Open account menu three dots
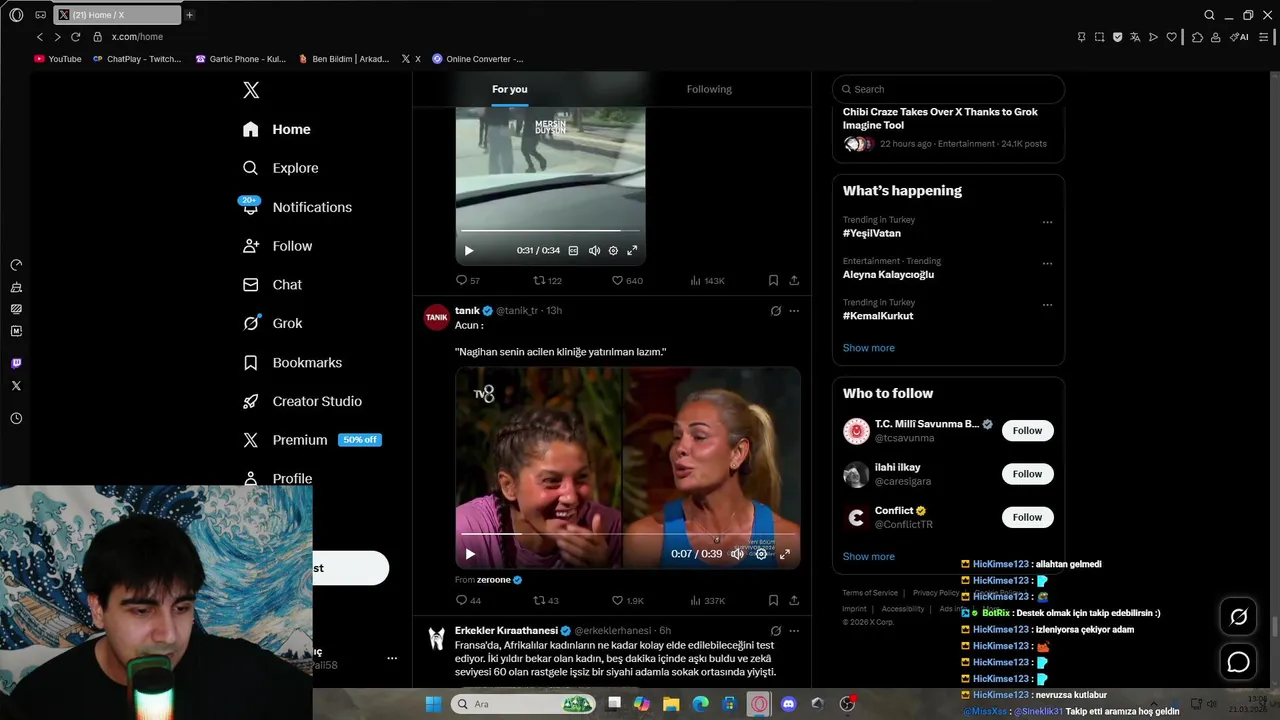1280x720 pixels. click(392, 658)
